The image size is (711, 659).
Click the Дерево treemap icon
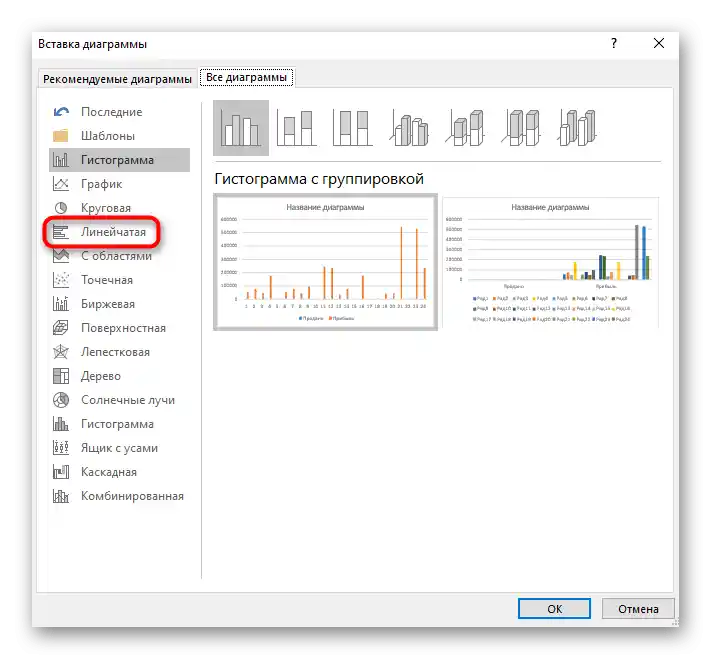(61, 376)
